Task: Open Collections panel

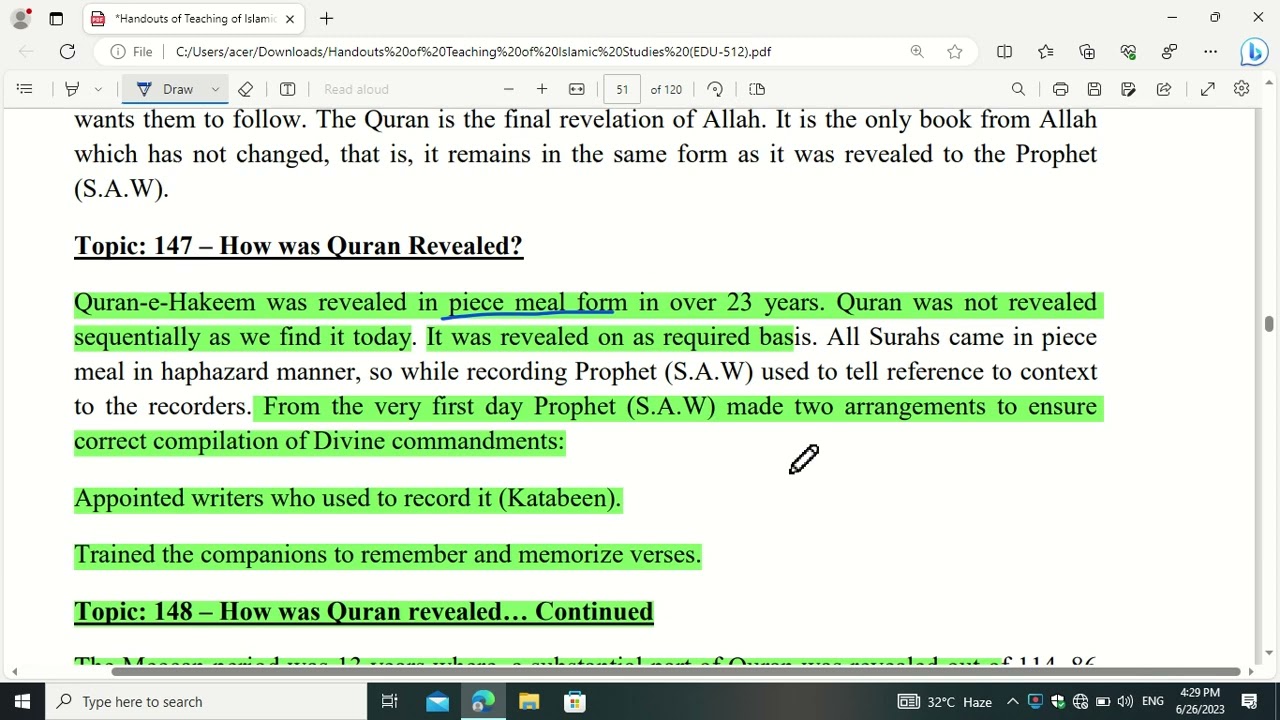Action: (1087, 51)
